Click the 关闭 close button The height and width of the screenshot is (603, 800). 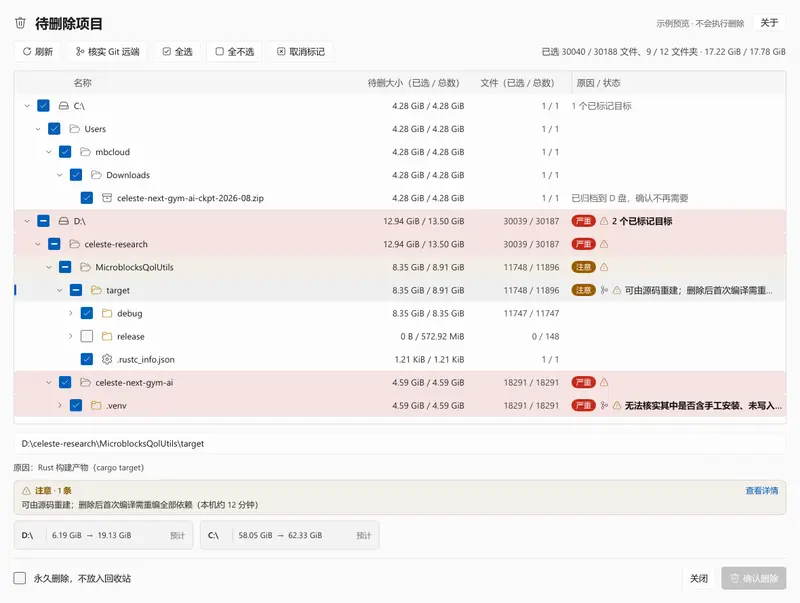click(698, 579)
